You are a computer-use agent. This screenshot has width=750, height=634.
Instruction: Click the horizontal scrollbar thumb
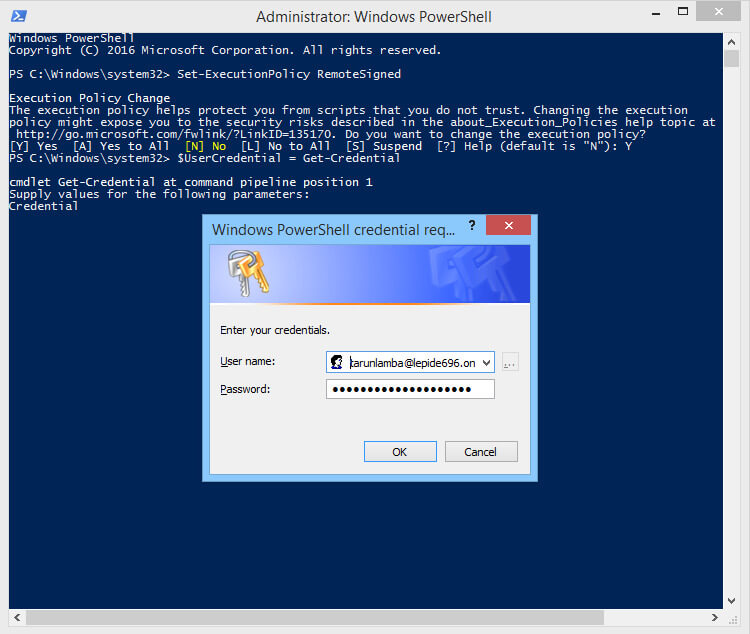(315, 617)
